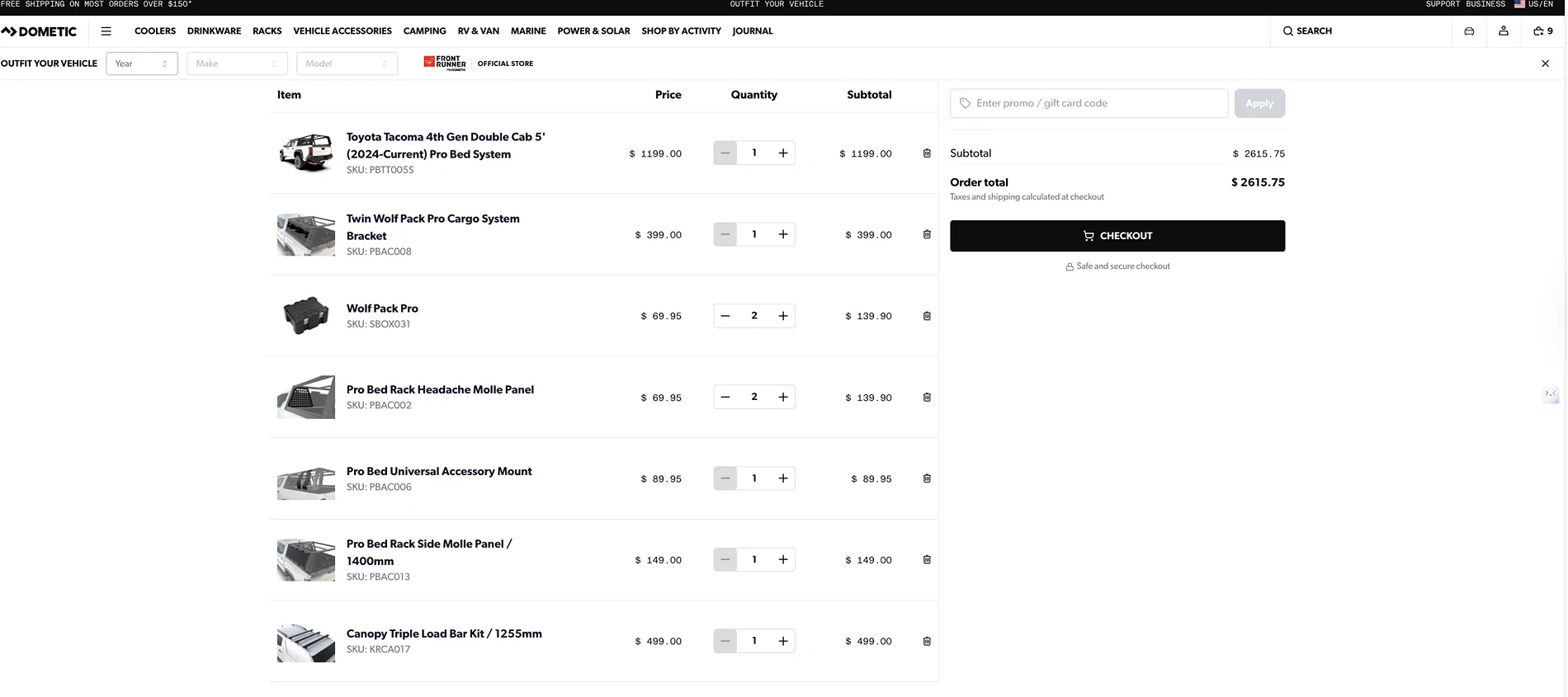Click the Toyota Tacoma truck thumbnail
This screenshot has width=1568, height=697.
click(x=306, y=153)
